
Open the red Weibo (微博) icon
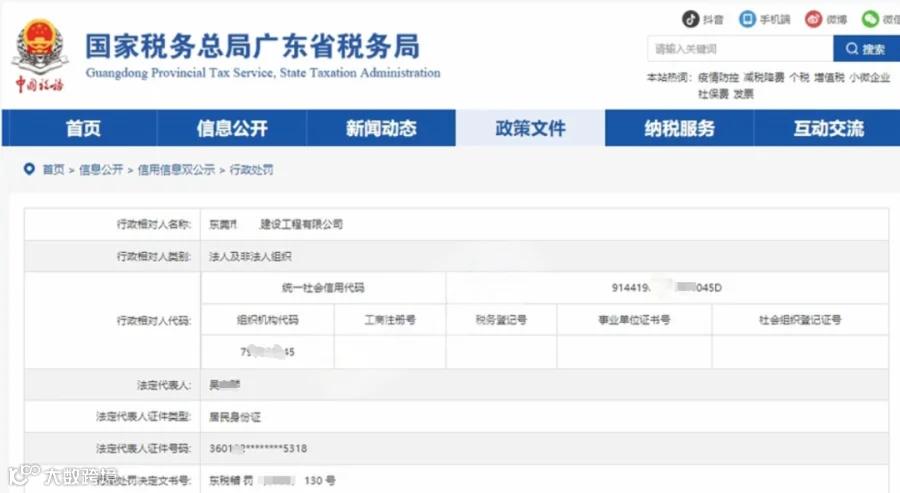pos(813,19)
